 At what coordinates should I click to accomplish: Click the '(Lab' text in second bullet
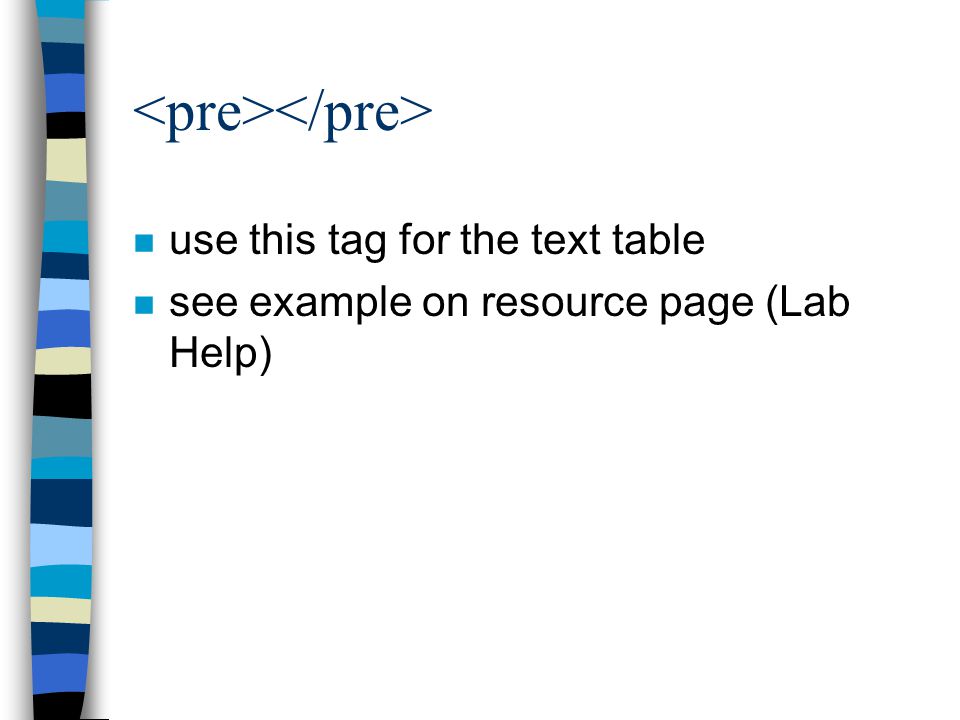[808, 302]
